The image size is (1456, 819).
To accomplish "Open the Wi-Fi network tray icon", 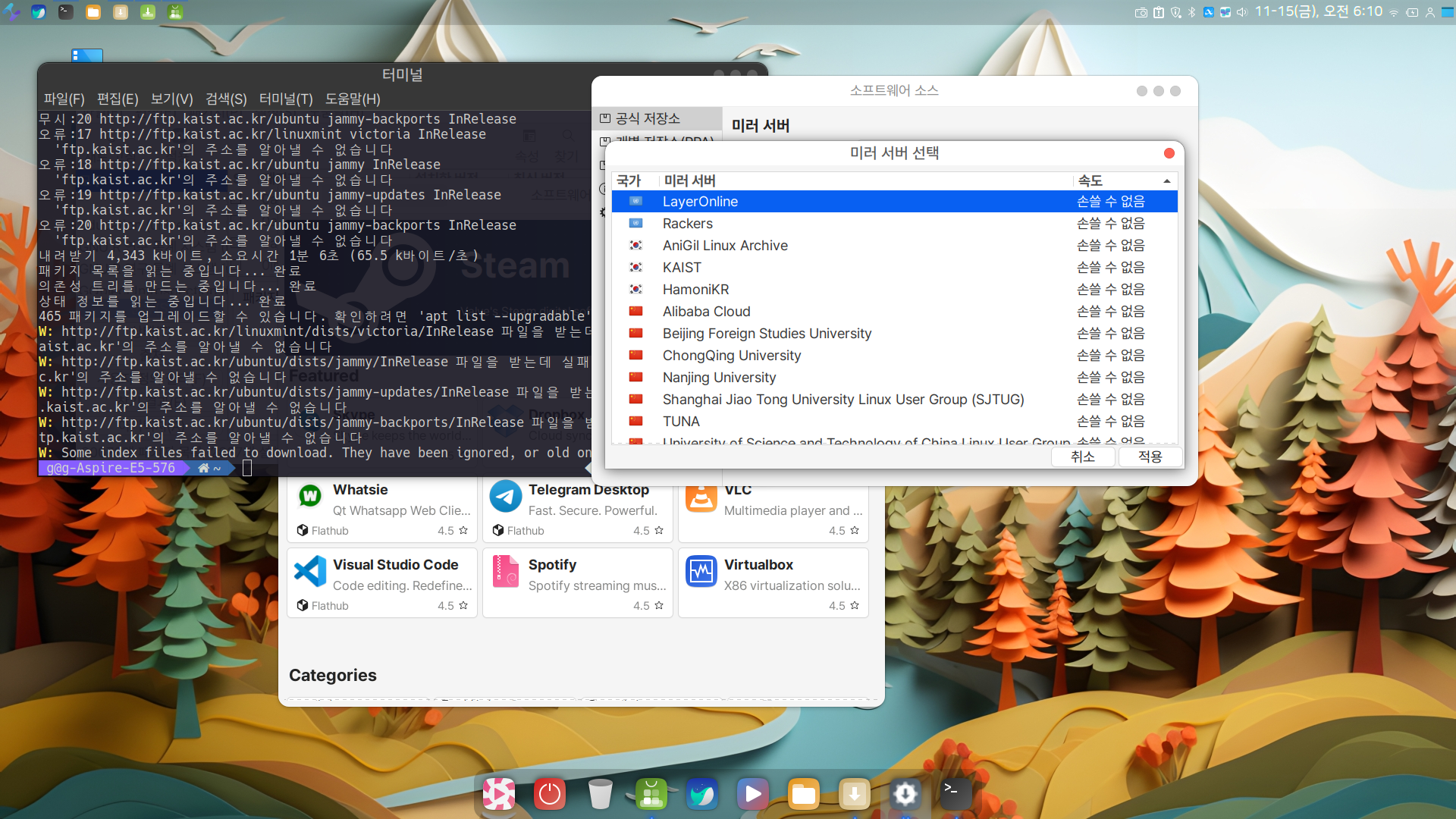I will click(x=1394, y=12).
